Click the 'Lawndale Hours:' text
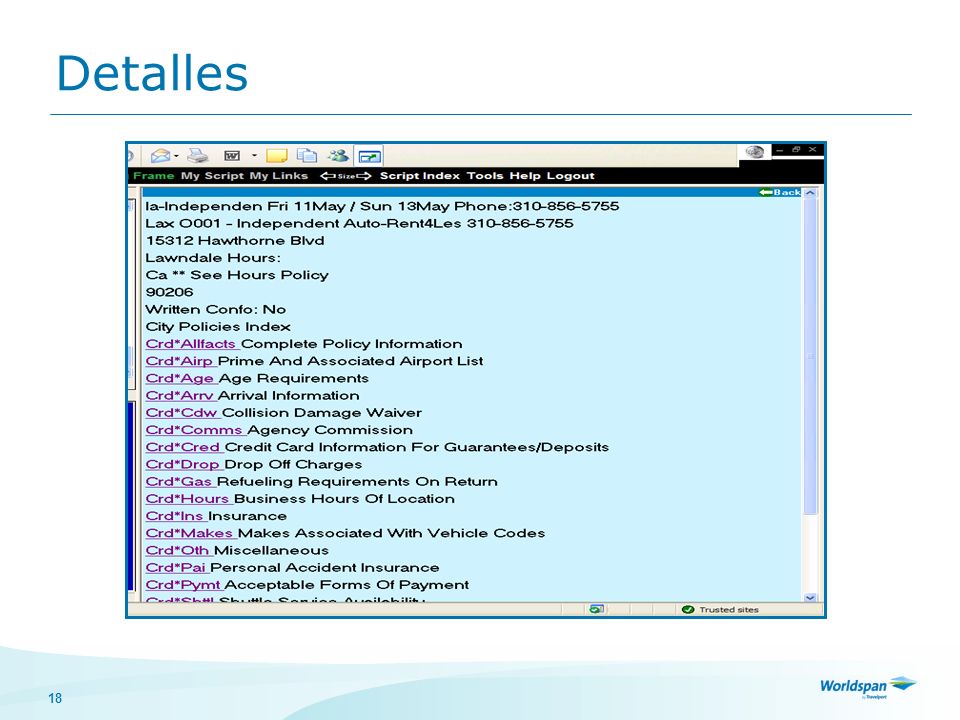 click(x=213, y=258)
